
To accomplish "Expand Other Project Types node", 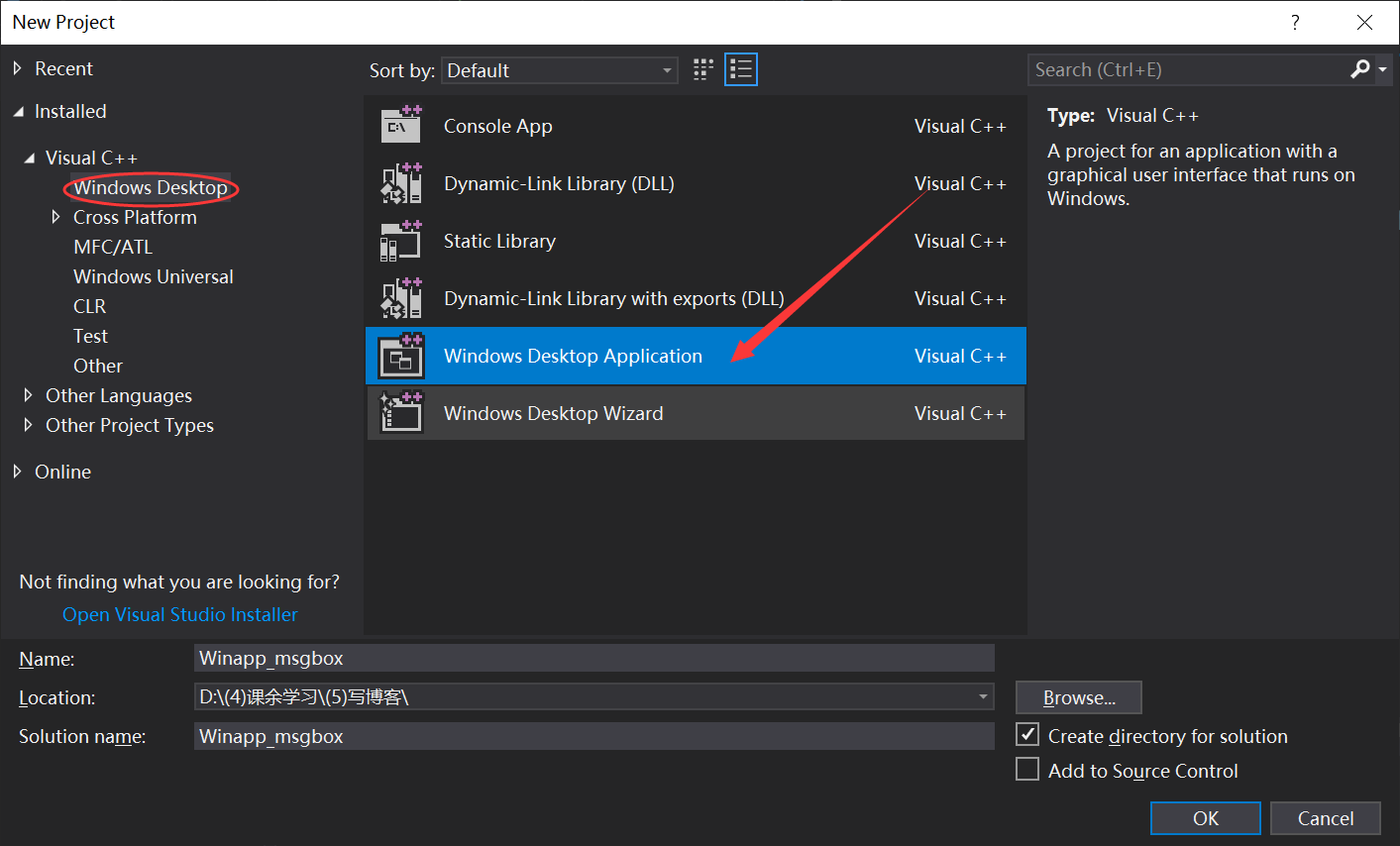I will click(28, 425).
